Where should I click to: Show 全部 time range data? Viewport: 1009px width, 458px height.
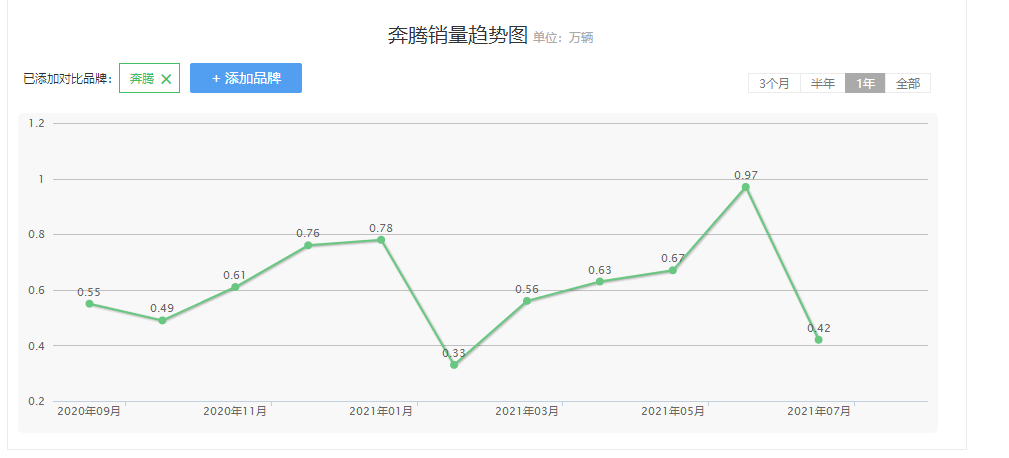[908, 83]
